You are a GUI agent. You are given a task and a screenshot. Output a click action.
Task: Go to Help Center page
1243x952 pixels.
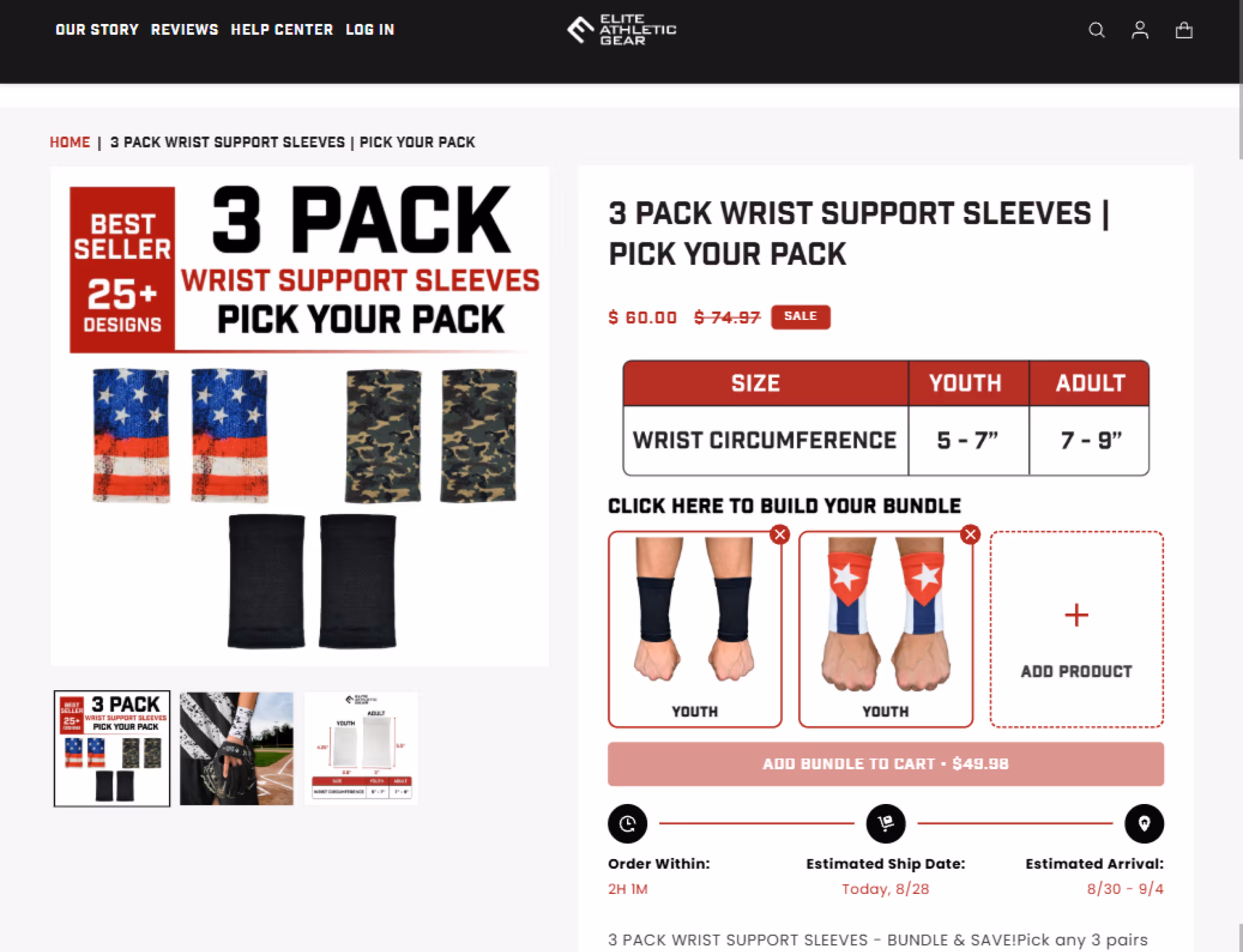282,29
